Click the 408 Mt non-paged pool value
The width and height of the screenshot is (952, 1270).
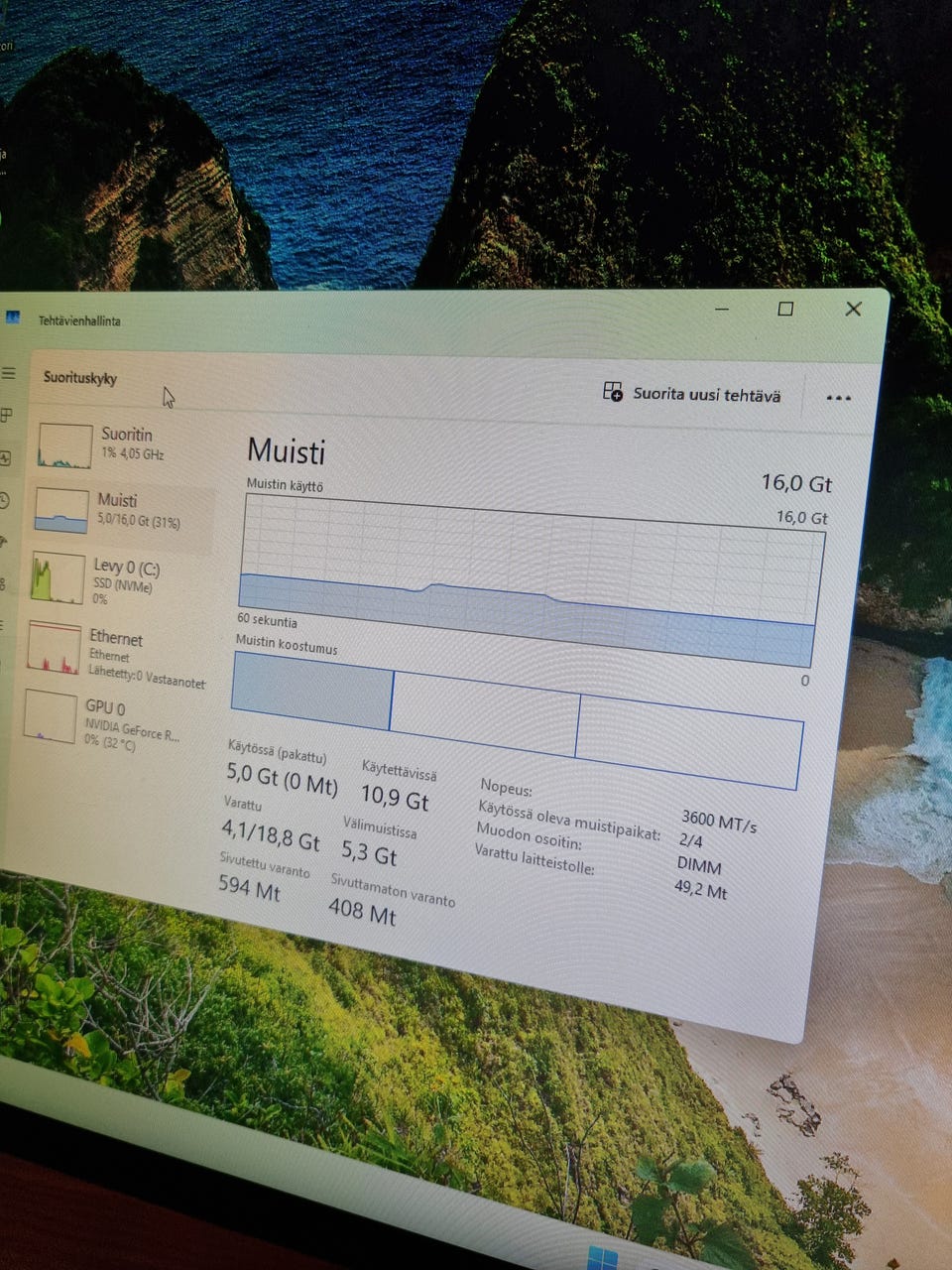[362, 909]
